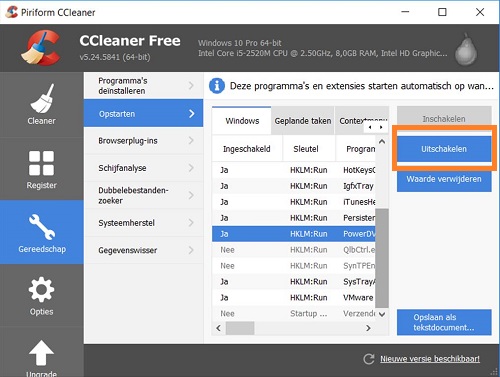Viewport: 500px width, 377px height.
Task: Click horizontal scrollbar left arrow
Action: pos(218,328)
